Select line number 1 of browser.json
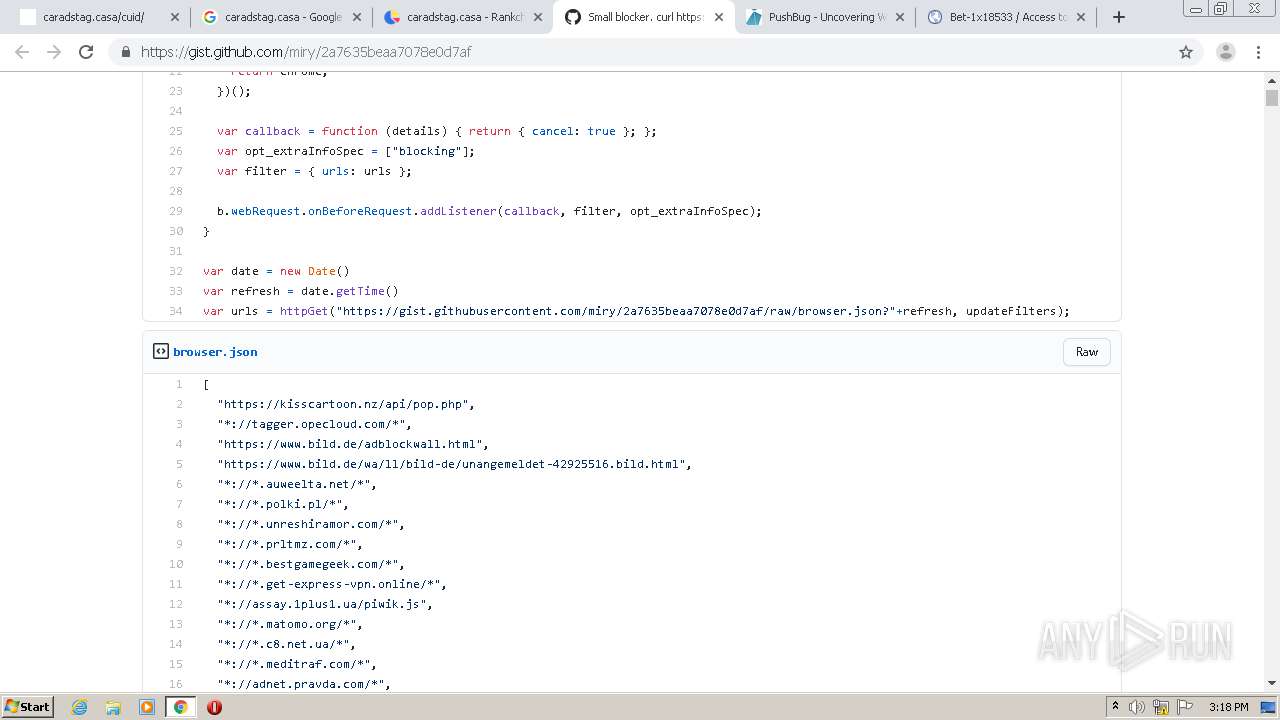1280x720 pixels. (x=179, y=384)
